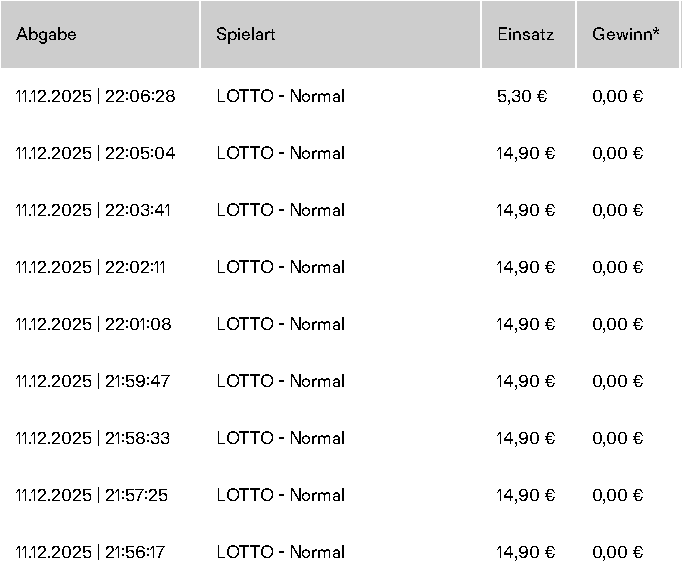Screen dimensions: 682x570
Task: Open the entry submitted at 21:59:47
Action: pyautogui.click(x=96, y=381)
